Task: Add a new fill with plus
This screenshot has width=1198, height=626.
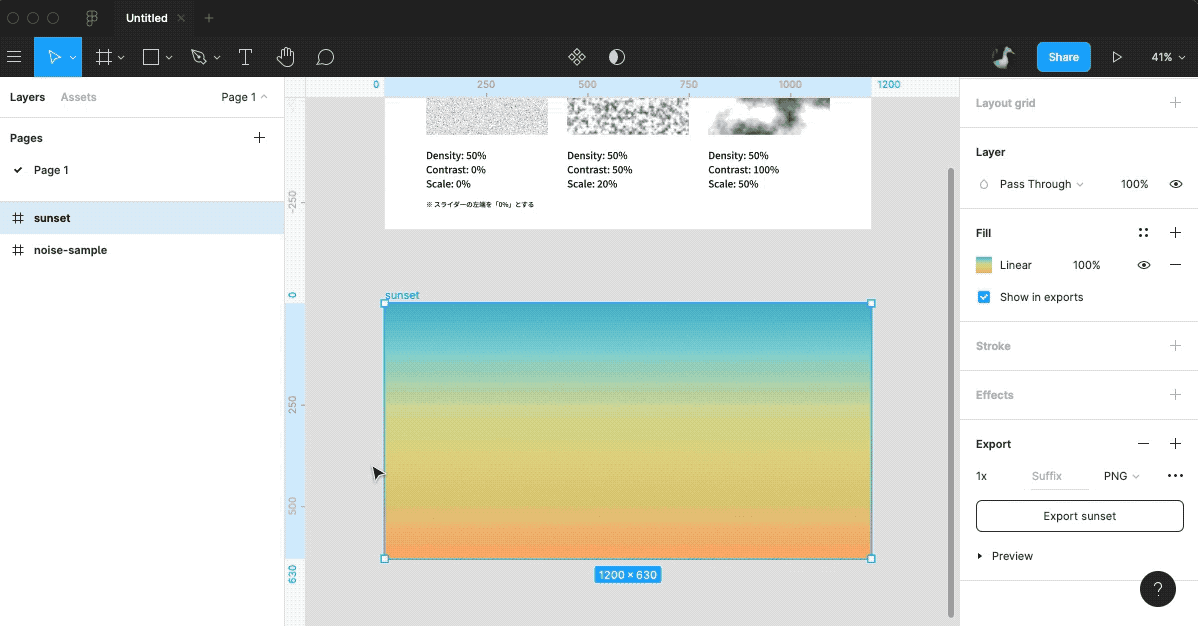Action: point(1175,232)
